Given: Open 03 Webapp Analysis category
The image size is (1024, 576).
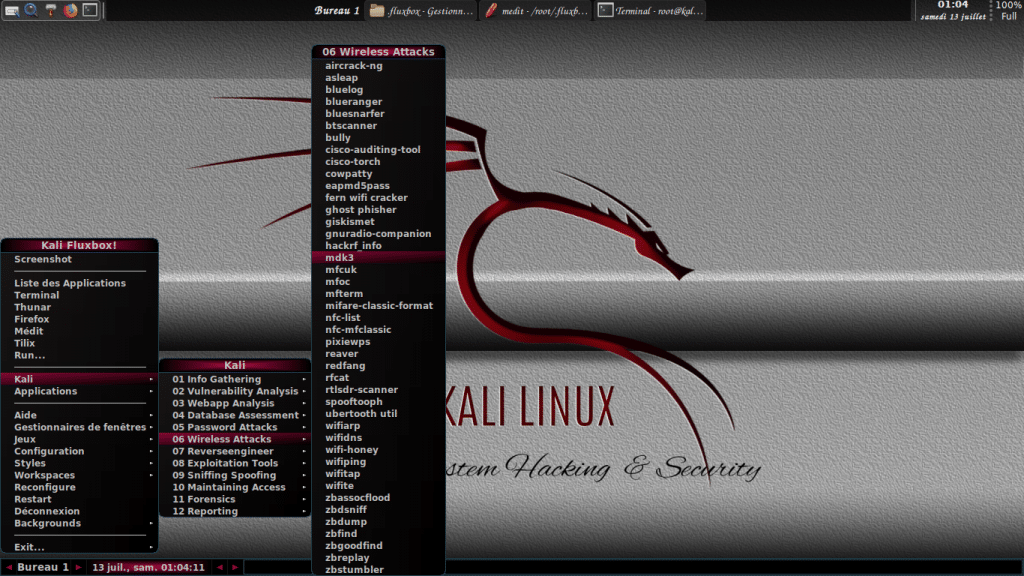Looking at the screenshot, I should [x=235, y=404].
